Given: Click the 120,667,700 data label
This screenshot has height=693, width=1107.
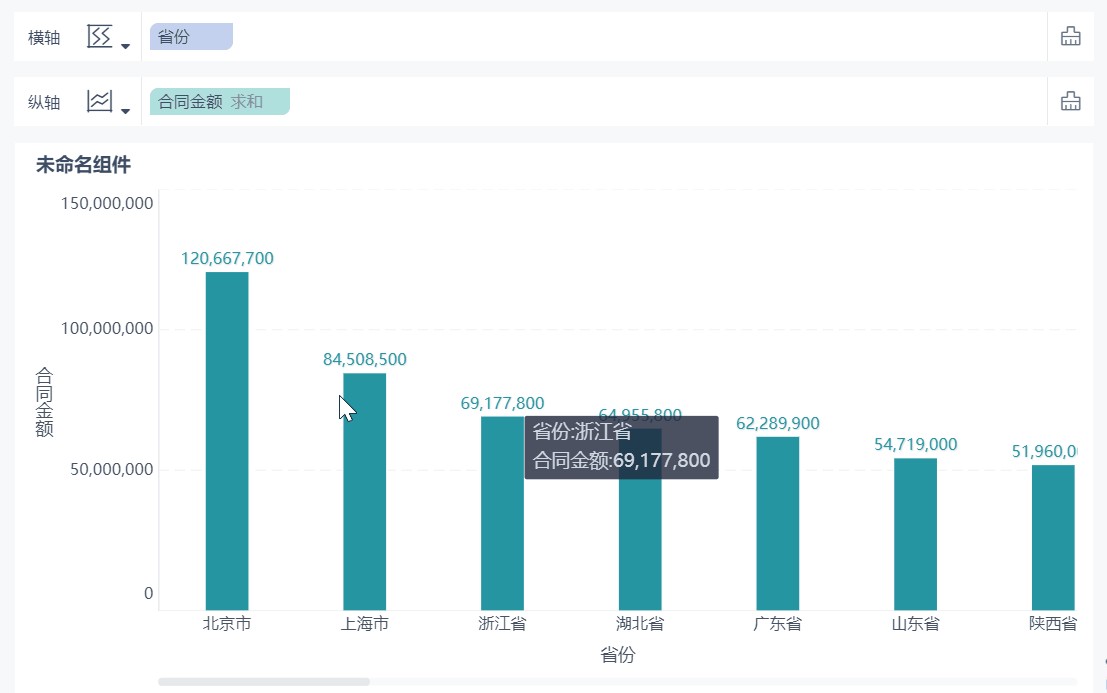Looking at the screenshot, I should tap(227, 259).
